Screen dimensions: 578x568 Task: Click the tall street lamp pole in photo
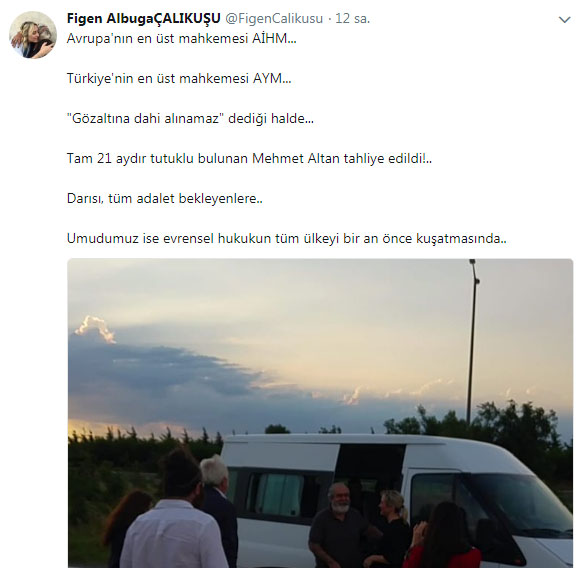[x=472, y=341]
